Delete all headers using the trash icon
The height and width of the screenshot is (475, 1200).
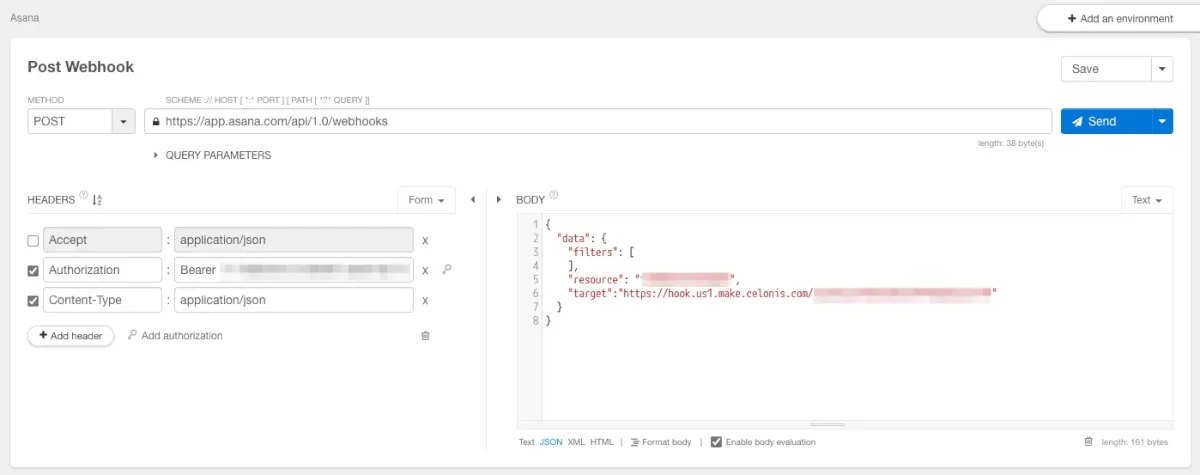click(425, 336)
